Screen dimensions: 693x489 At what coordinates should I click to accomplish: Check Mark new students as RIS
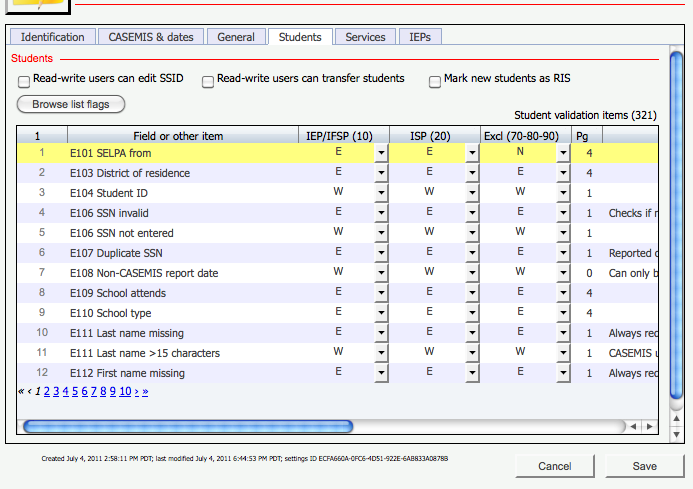point(435,80)
